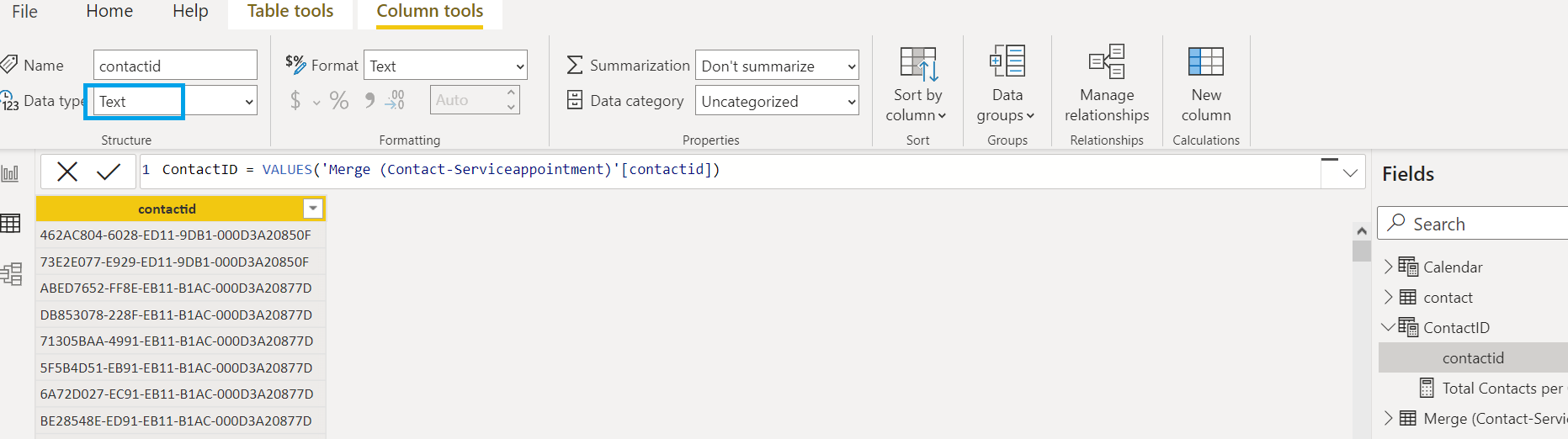Select row DB853078-228F-EB11-B1AC-000D3A20877D
The height and width of the screenshot is (439, 1568).
click(180, 315)
